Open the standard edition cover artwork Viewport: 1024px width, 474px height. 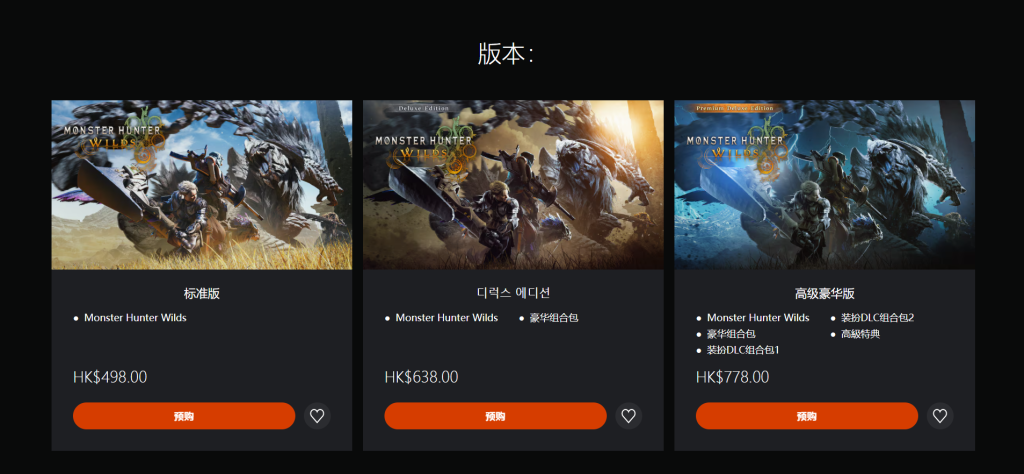tap(202, 185)
